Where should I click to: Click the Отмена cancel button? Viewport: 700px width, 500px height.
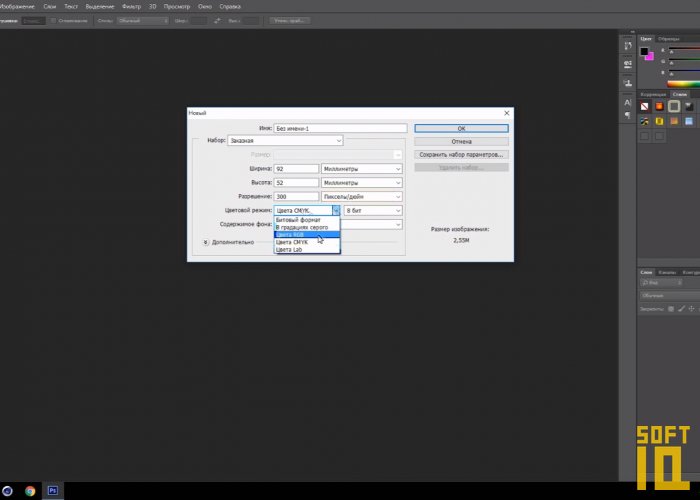pyautogui.click(x=461, y=142)
